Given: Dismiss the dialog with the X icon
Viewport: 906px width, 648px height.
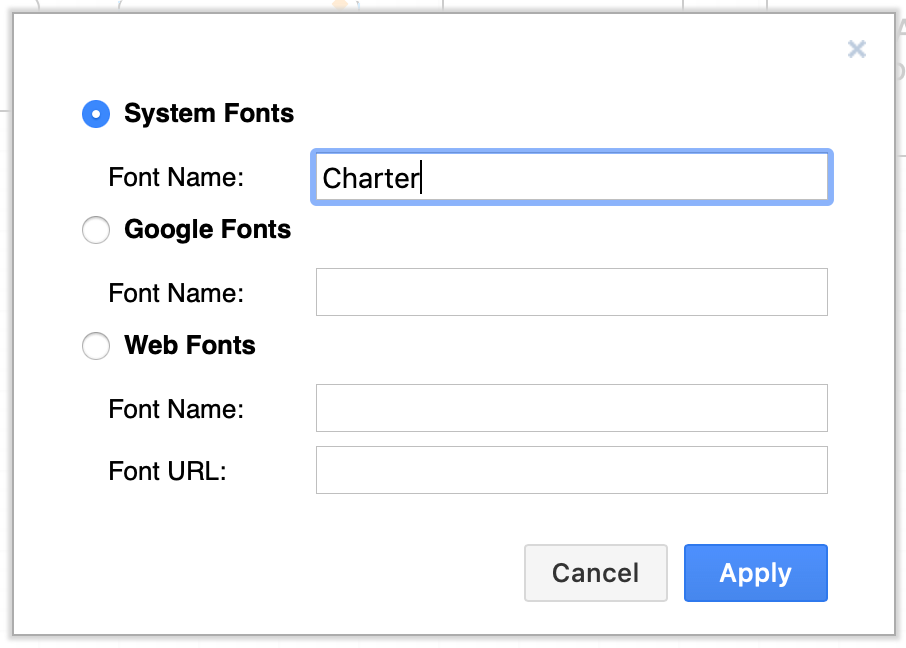Looking at the screenshot, I should 856,49.
